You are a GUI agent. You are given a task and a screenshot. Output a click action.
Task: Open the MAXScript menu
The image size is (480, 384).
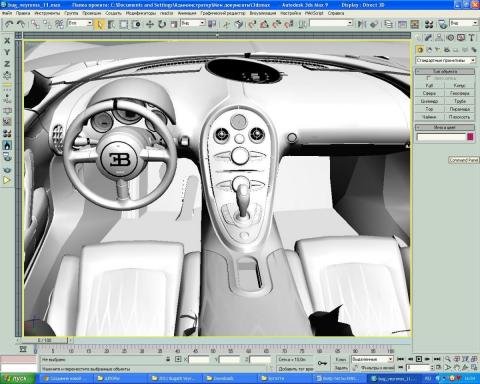point(314,13)
